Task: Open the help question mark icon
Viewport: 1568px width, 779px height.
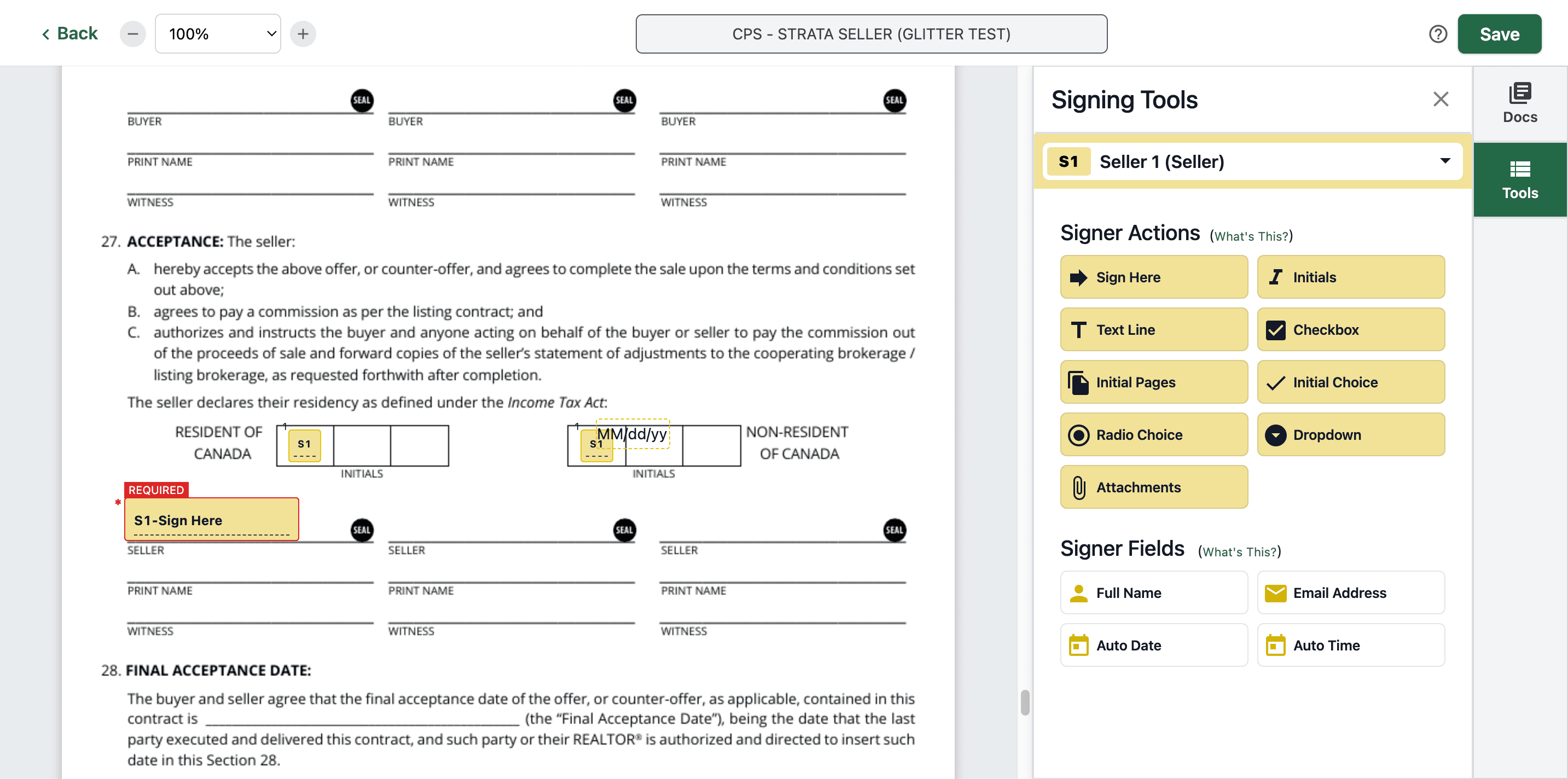Action: point(1438,34)
